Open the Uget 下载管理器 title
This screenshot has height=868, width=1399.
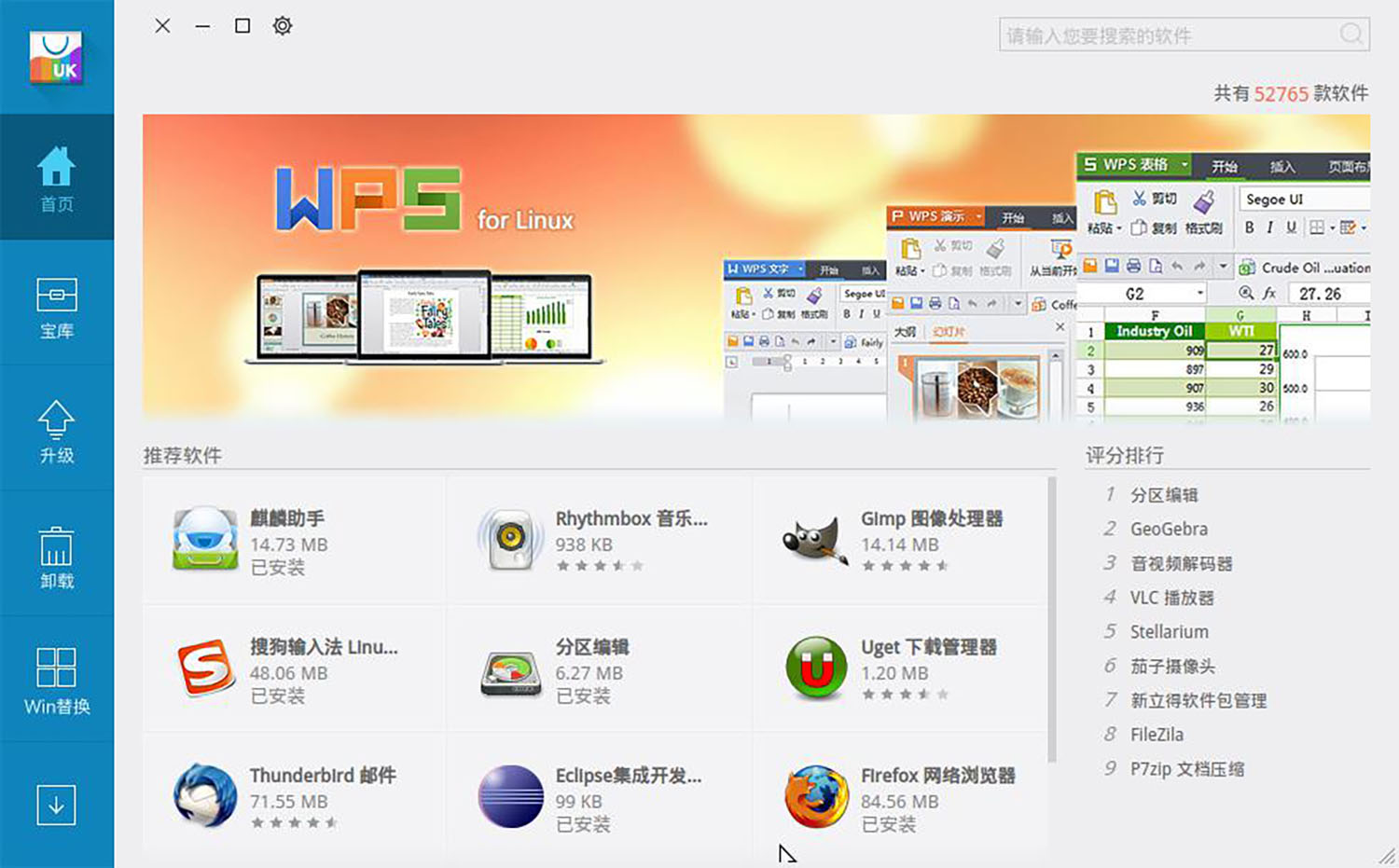[x=929, y=647]
